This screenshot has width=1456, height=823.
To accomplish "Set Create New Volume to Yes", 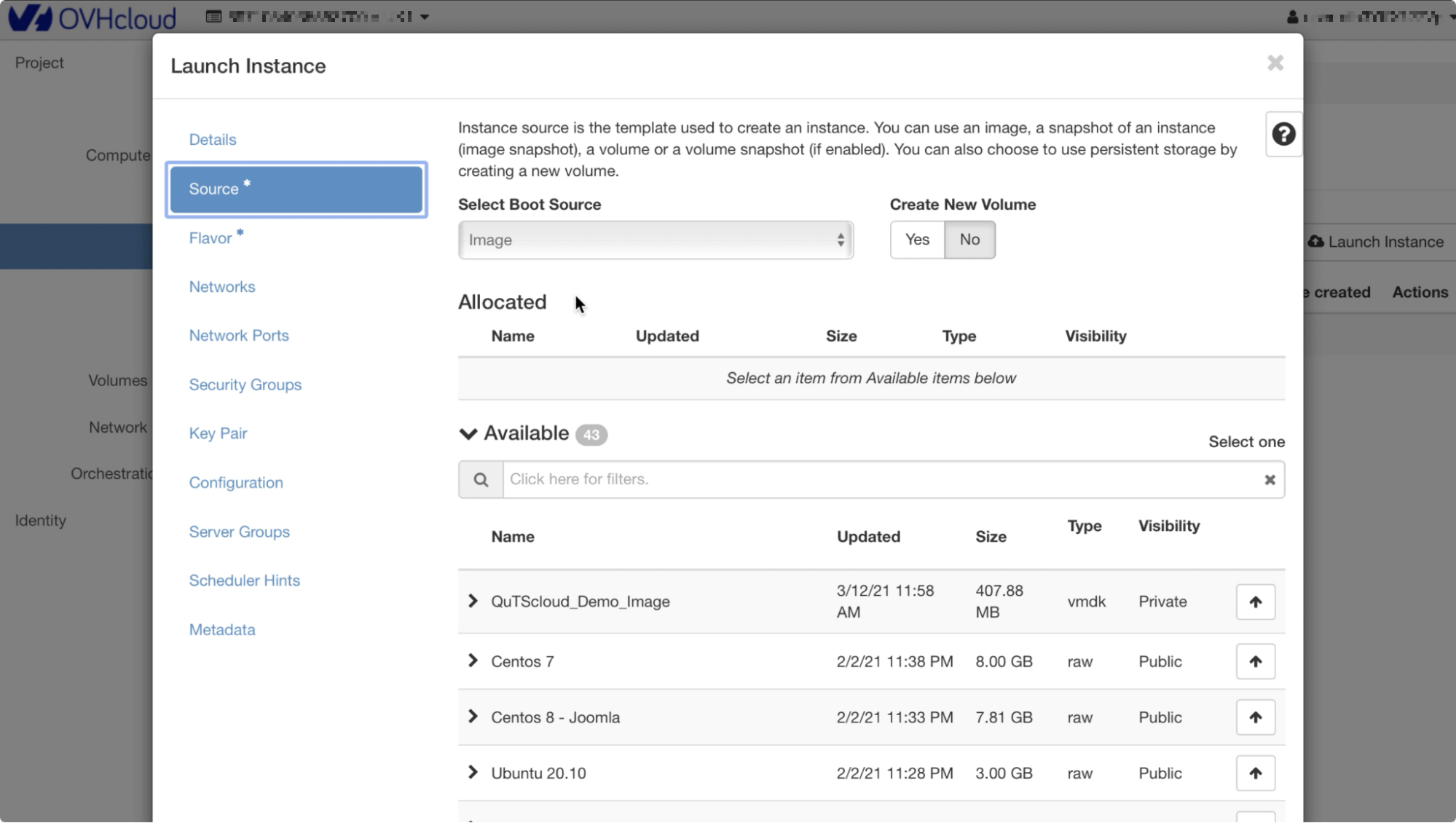I will coord(917,240).
